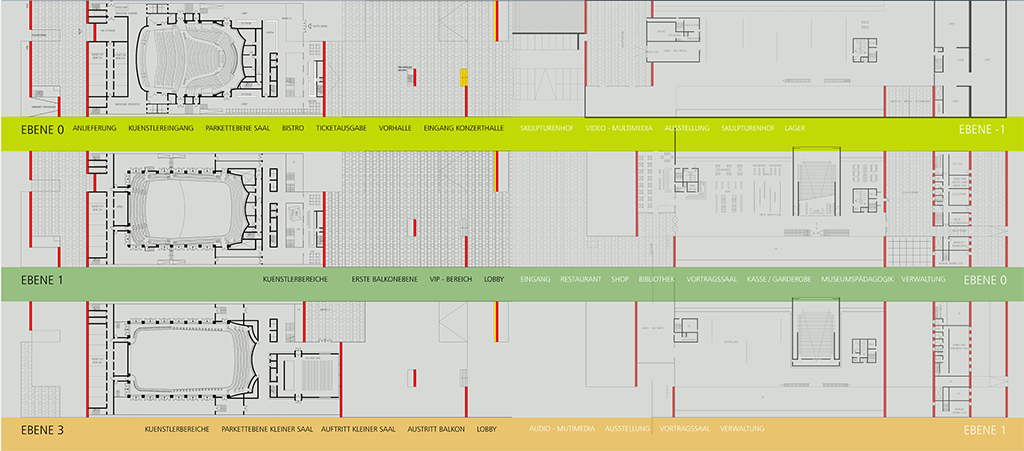This screenshot has height=451, width=1024.
Task: Click ERSTE BALKONEBENE label
Action: (x=385, y=279)
